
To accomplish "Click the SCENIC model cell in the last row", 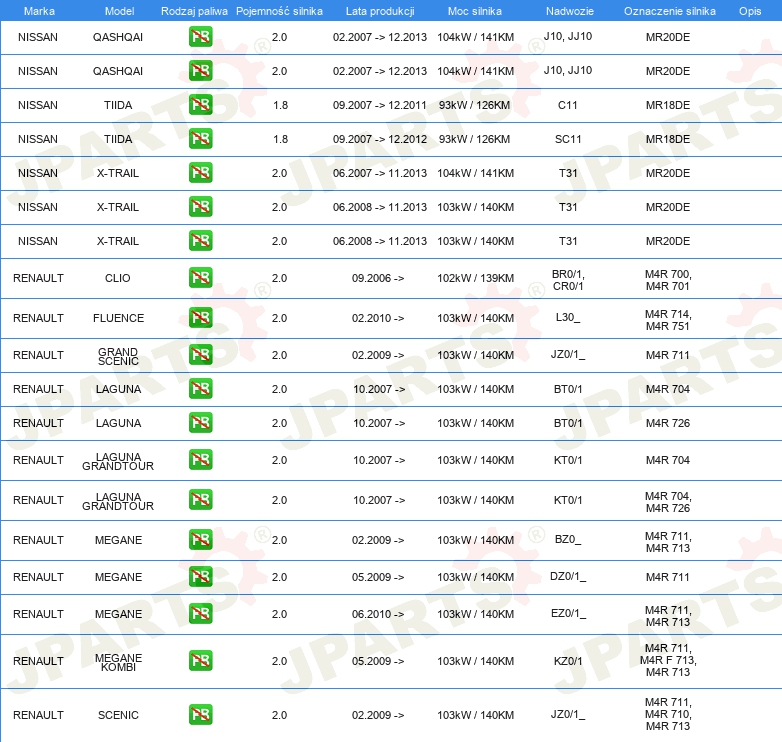I will point(118,715).
